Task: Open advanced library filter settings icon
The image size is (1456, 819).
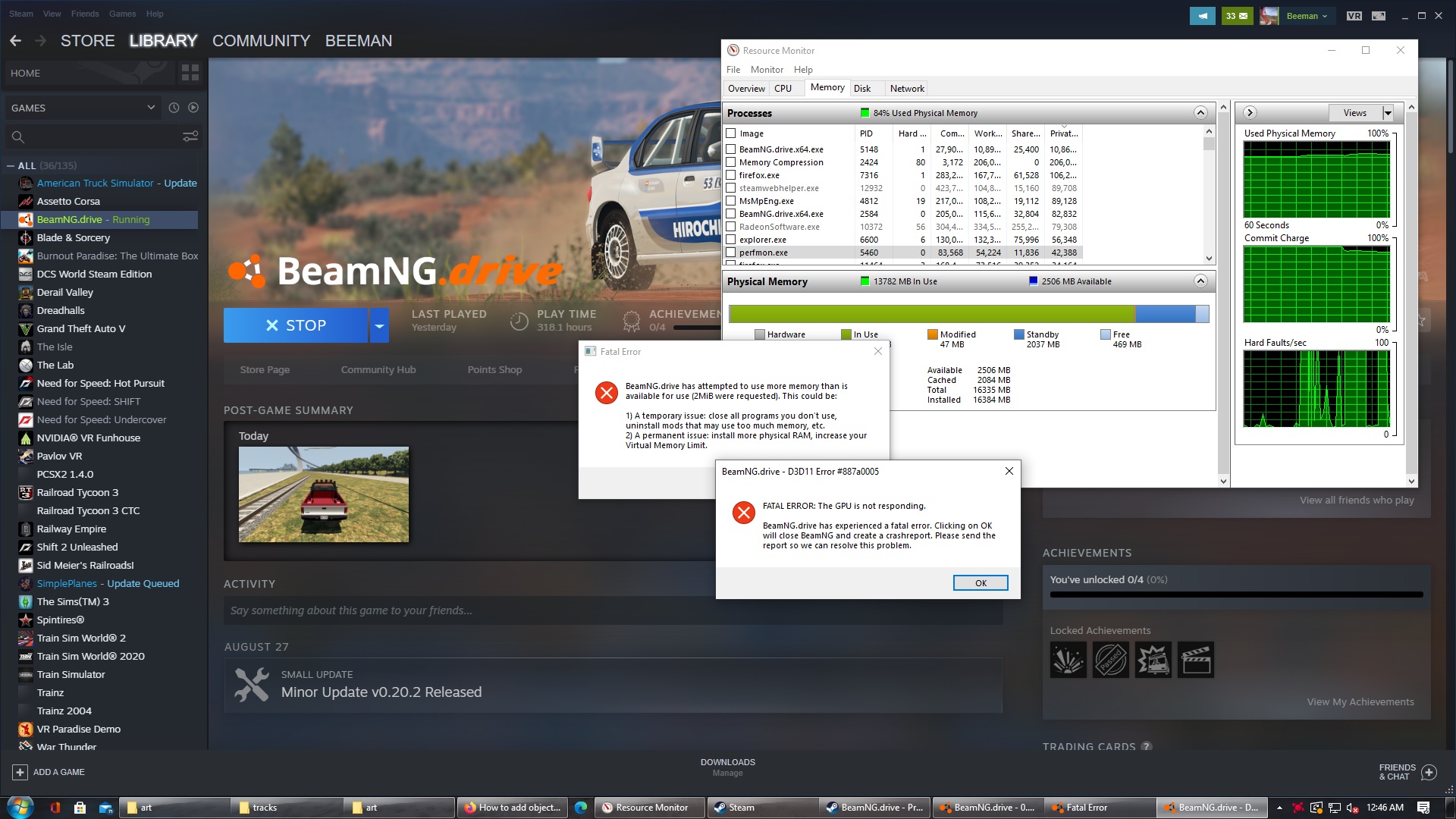Action: (x=190, y=136)
